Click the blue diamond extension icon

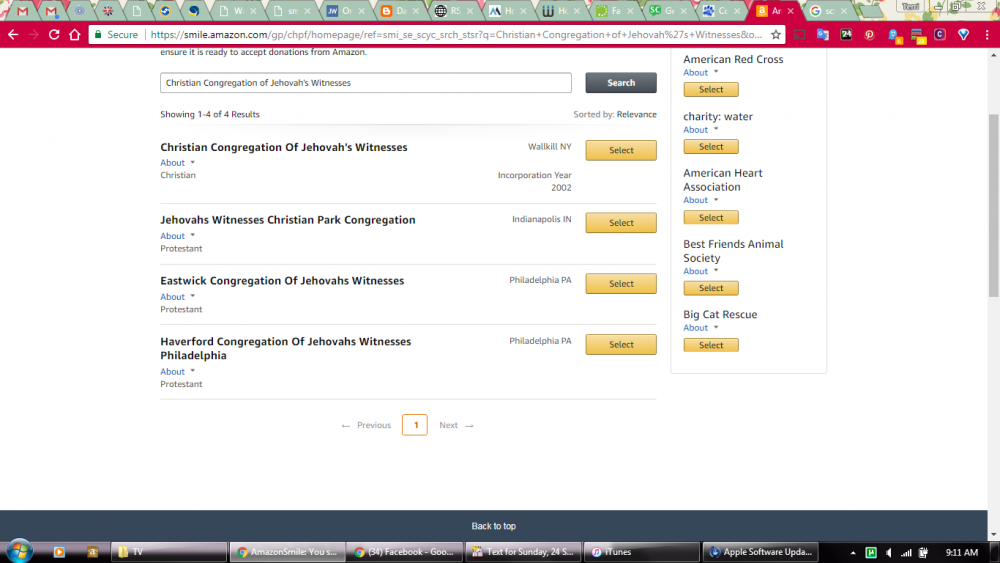pos(963,34)
